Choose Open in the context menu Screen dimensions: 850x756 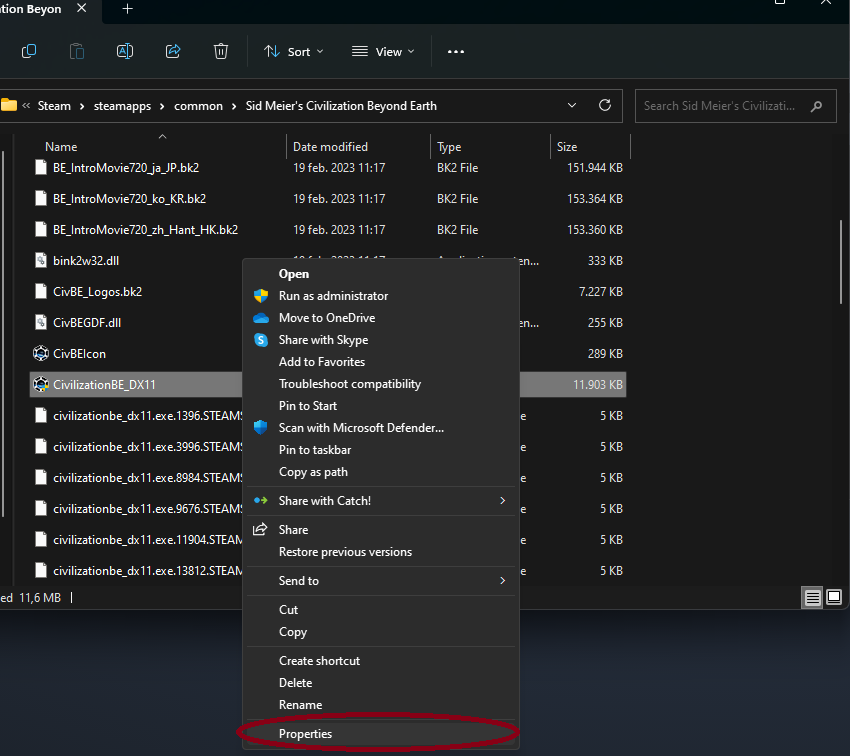pyautogui.click(x=381, y=274)
